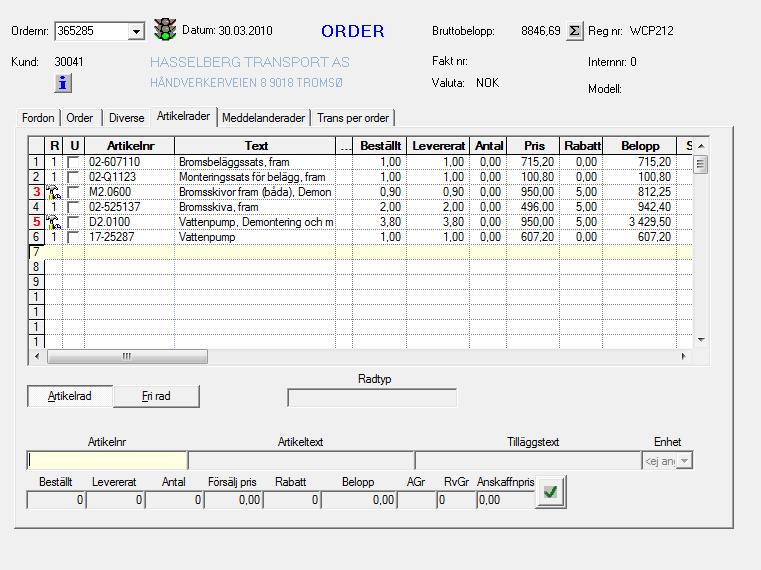Click the Rabatt entry field
The width and height of the screenshot is (761, 570).
pyautogui.click(x=292, y=500)
